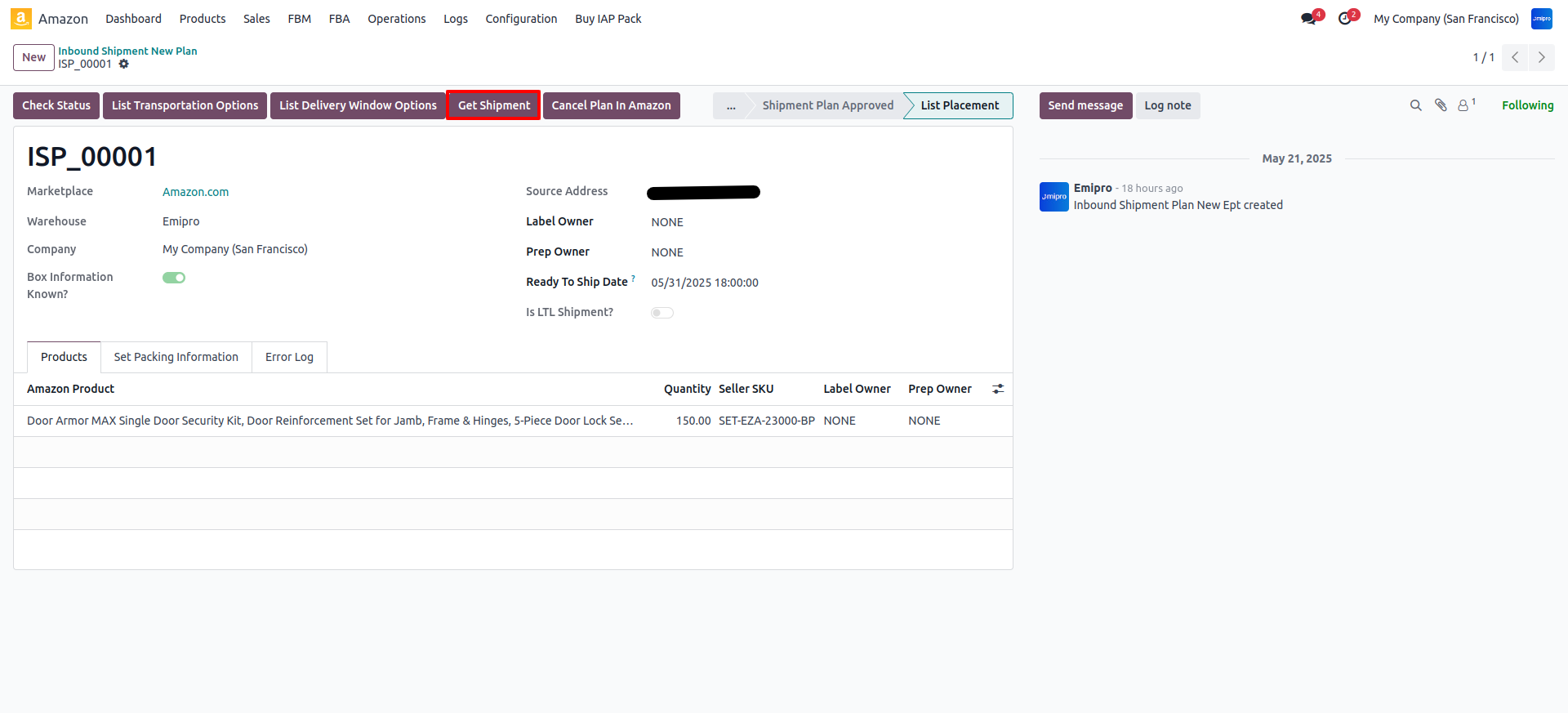
Task: Click the Get Shipment button
Action: [x=493, y=105]
